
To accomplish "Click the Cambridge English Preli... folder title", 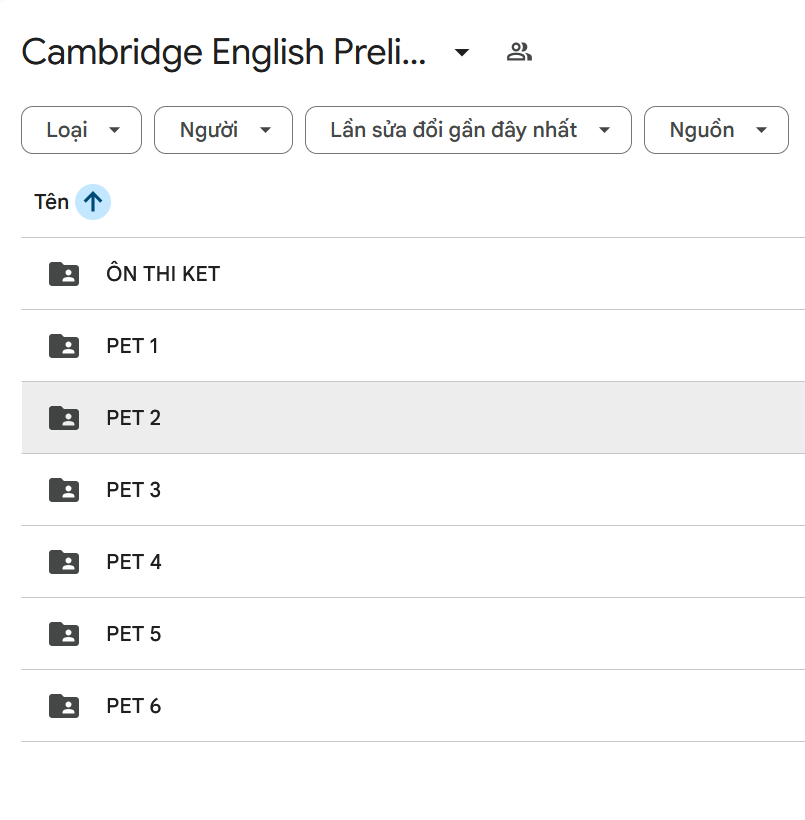I will [224, 52].
